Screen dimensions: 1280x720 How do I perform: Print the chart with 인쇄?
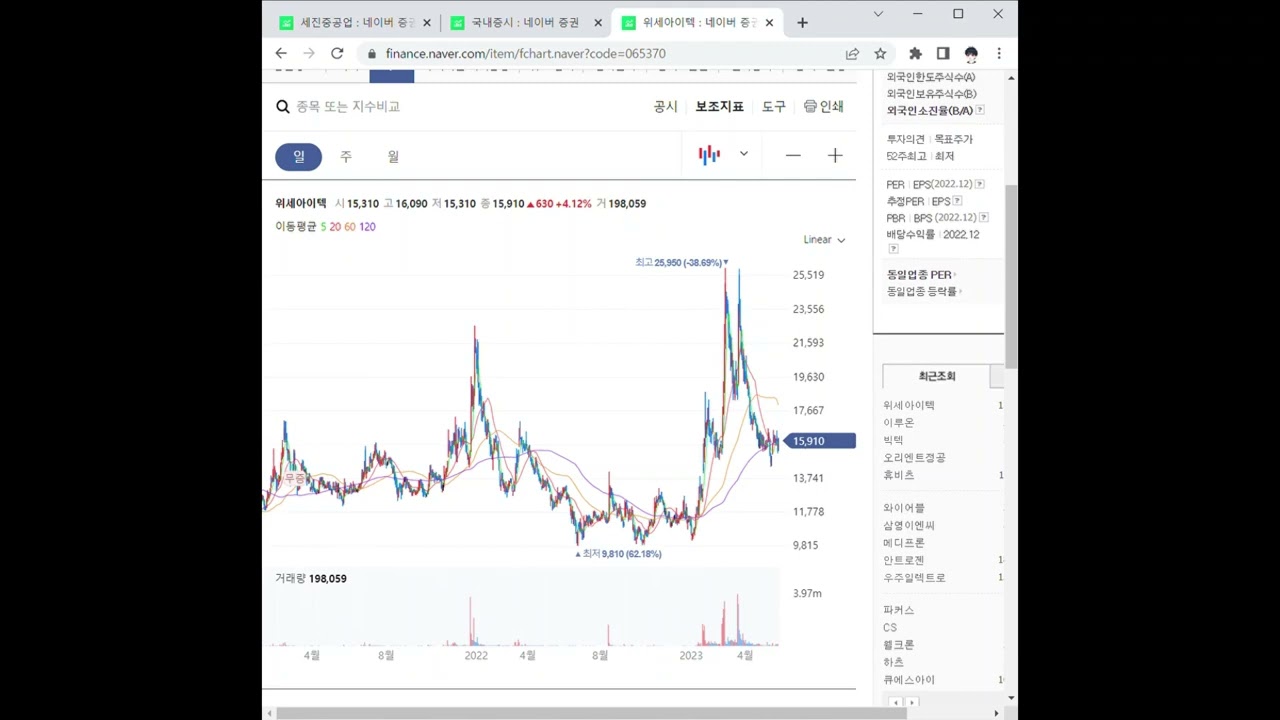(824, 106)
